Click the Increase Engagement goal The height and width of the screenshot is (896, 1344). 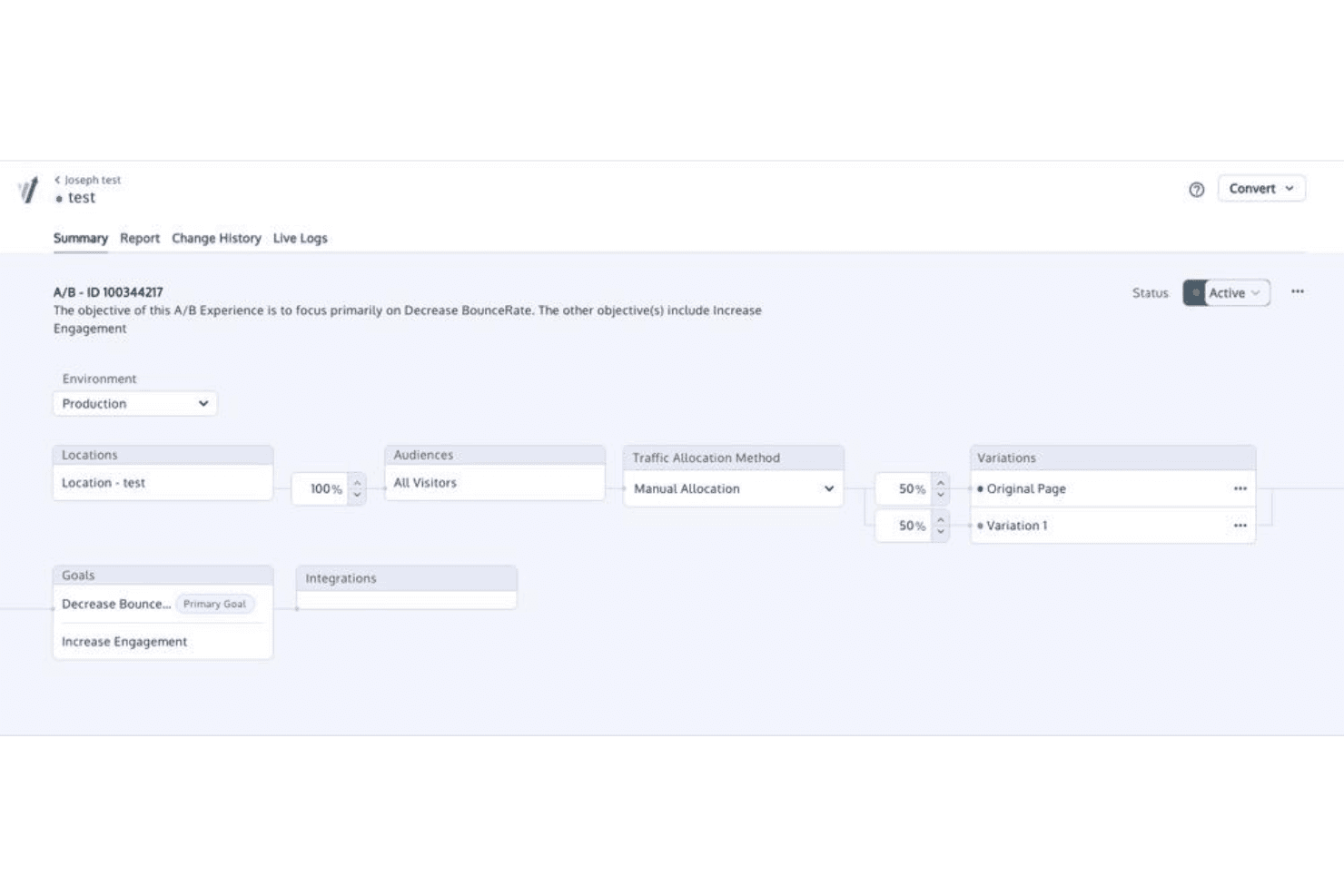124,641
